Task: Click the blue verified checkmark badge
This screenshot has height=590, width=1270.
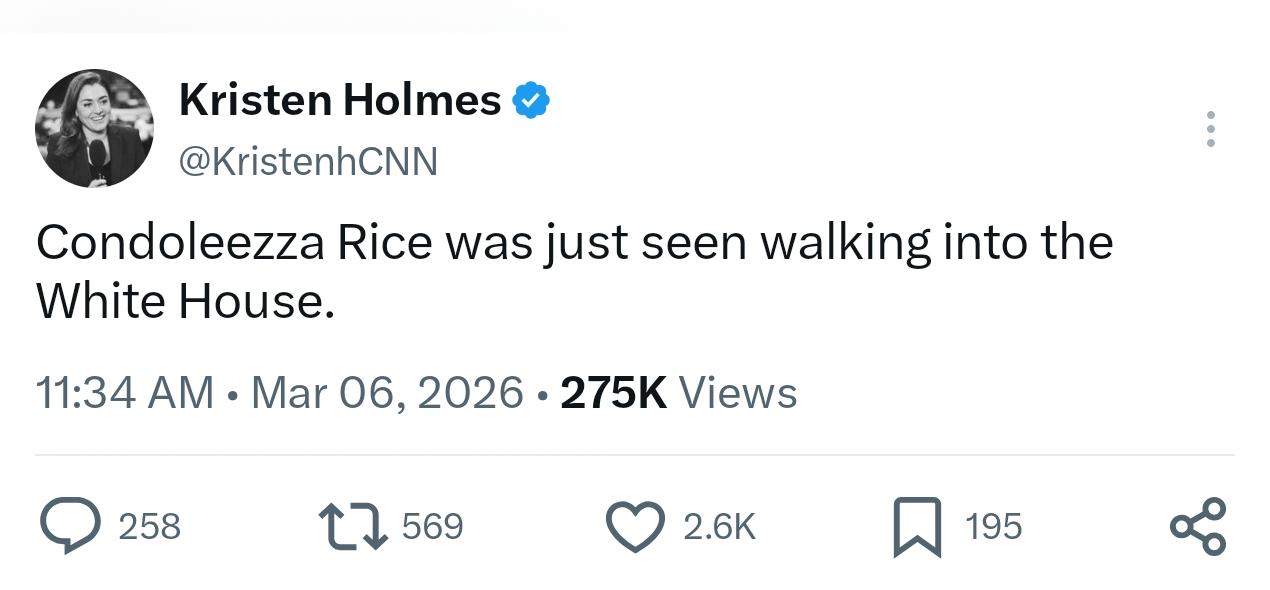Action: point(531,100)
